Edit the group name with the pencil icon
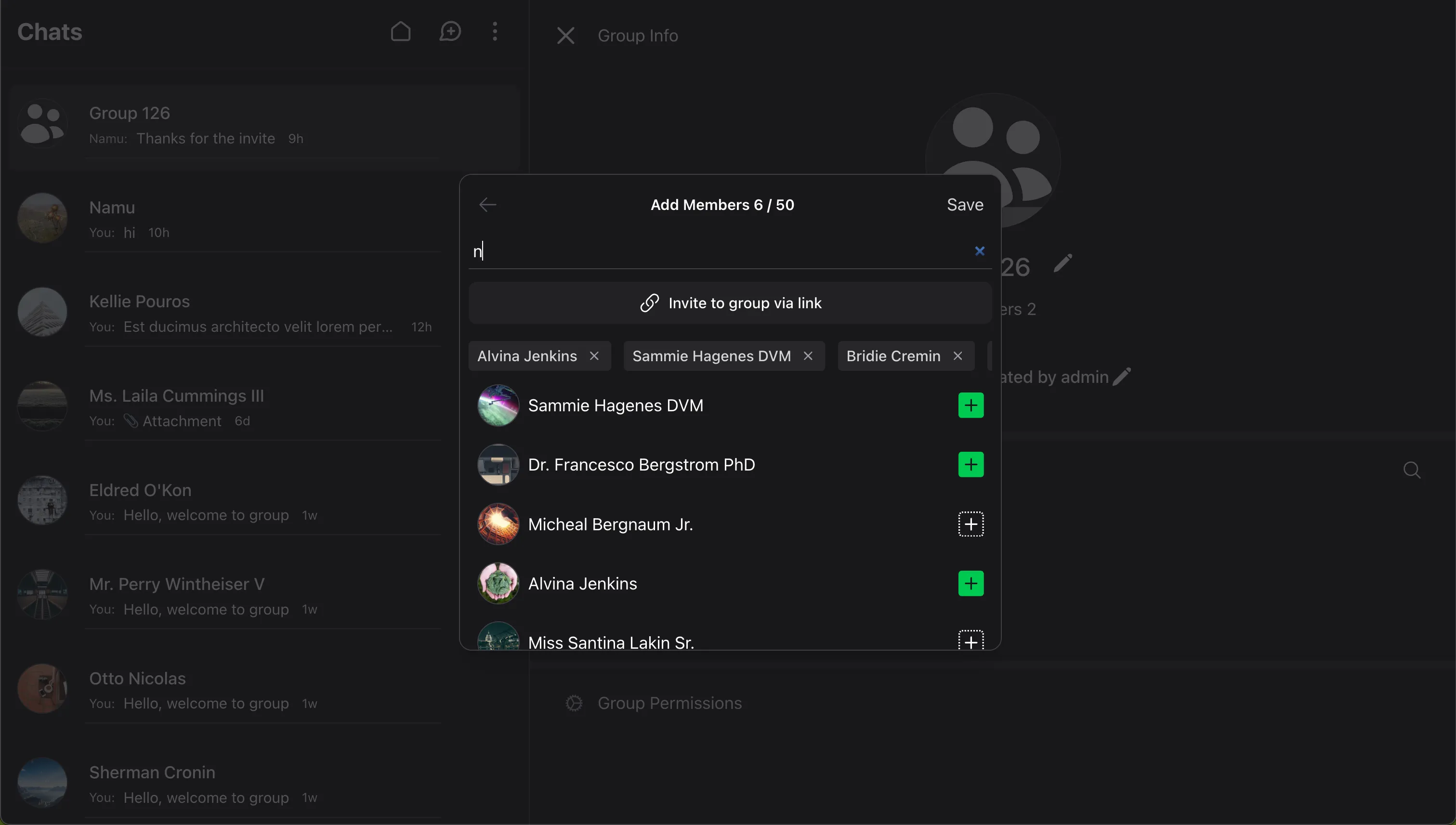The image size is (1456, 825). pos(1063,263)
